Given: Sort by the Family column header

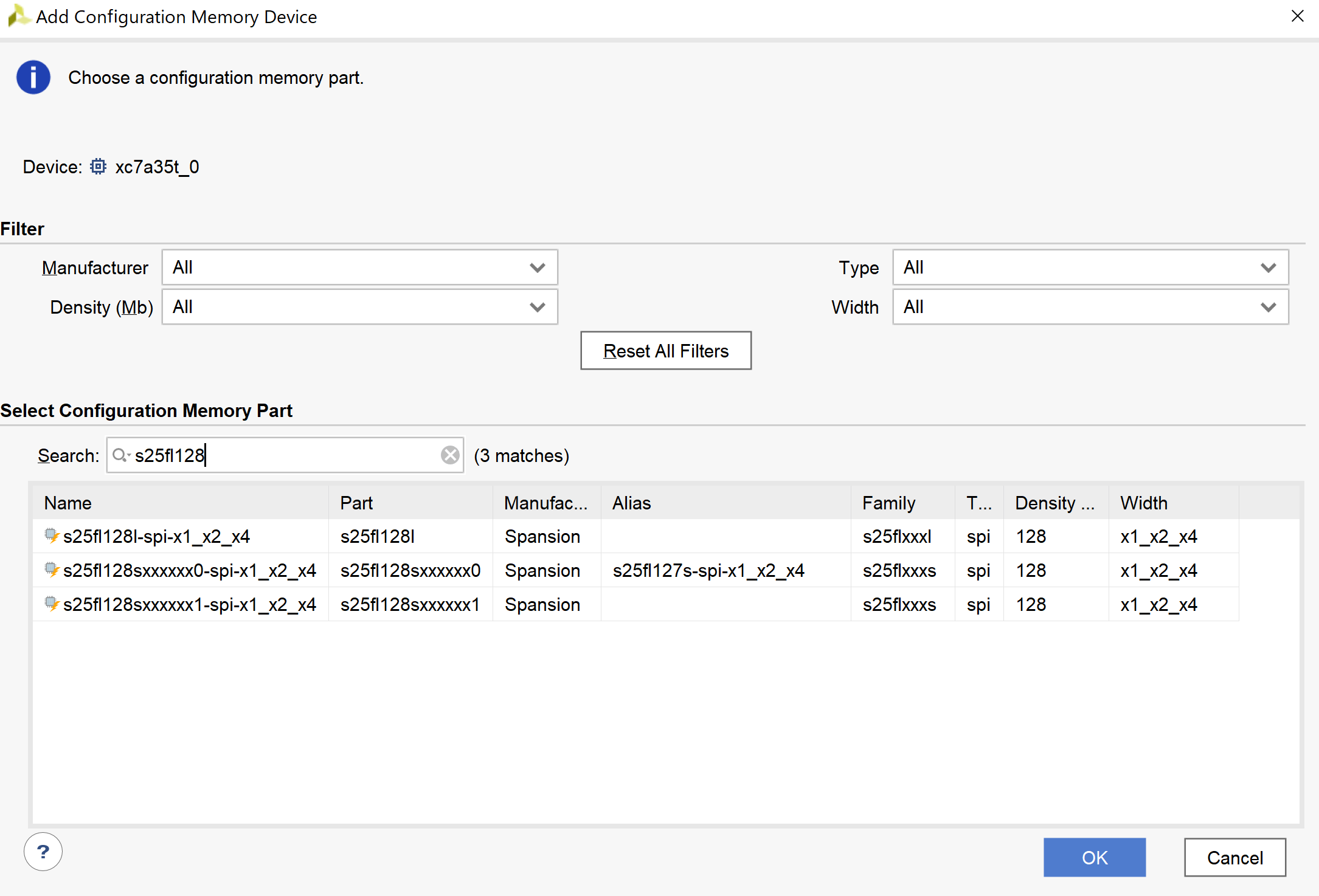Looking at the screenshot, I should (x=888, y=503).
